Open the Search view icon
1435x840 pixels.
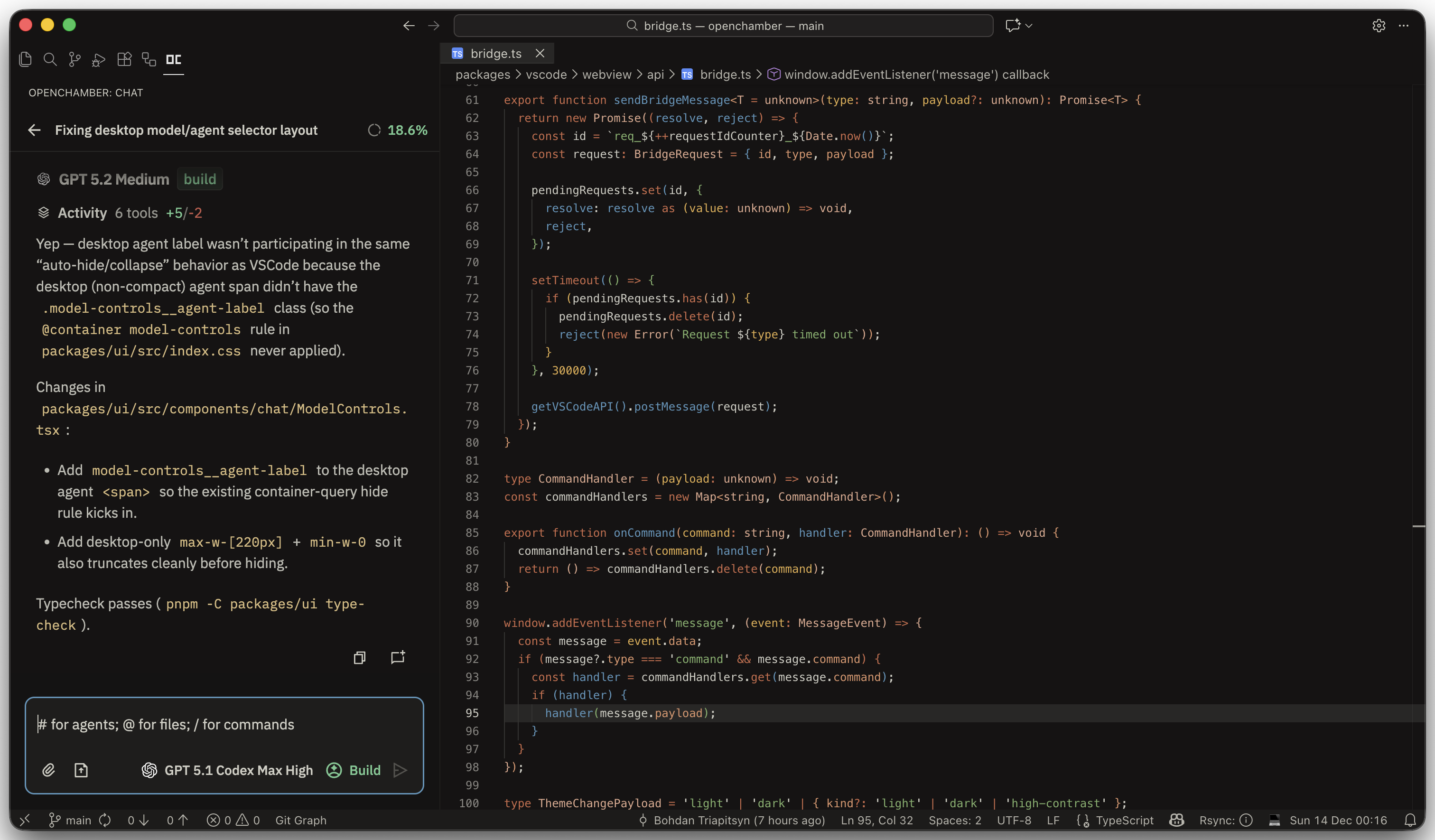coord(50,59)
